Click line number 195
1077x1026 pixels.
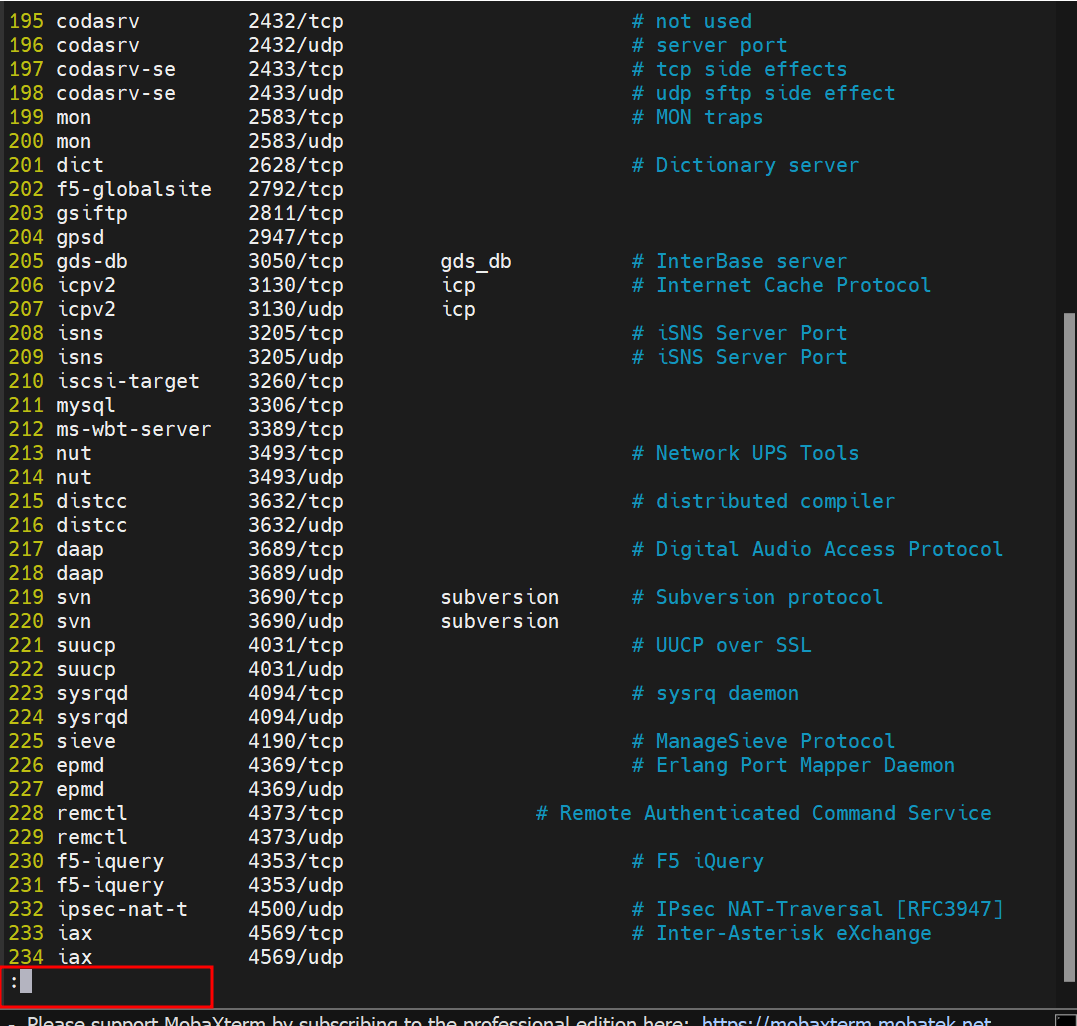tap(26, 21)
